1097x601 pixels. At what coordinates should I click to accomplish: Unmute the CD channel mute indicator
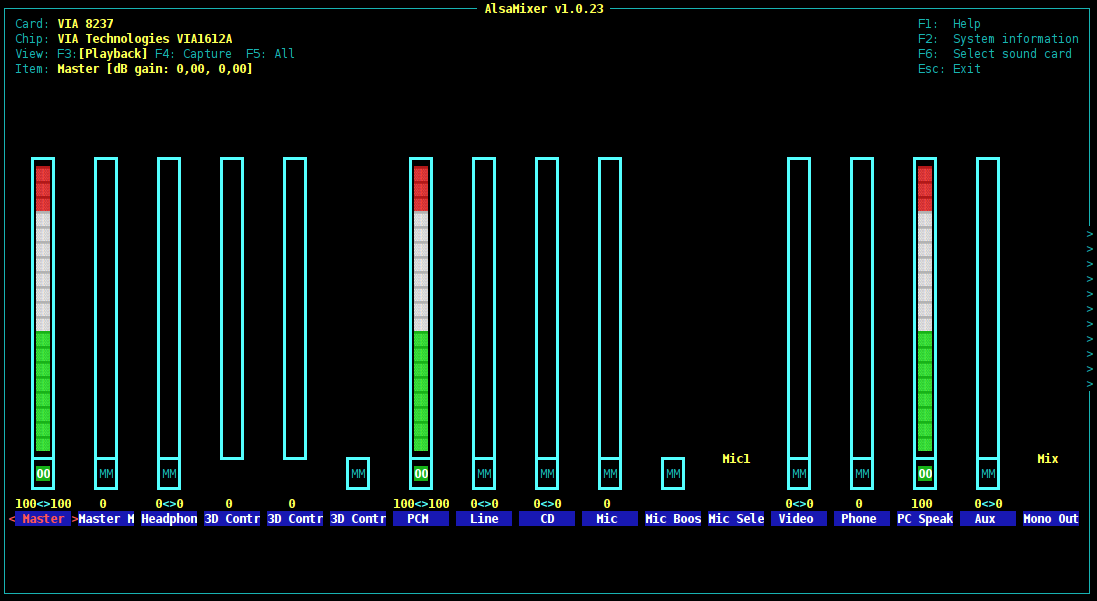pos(547,474)
